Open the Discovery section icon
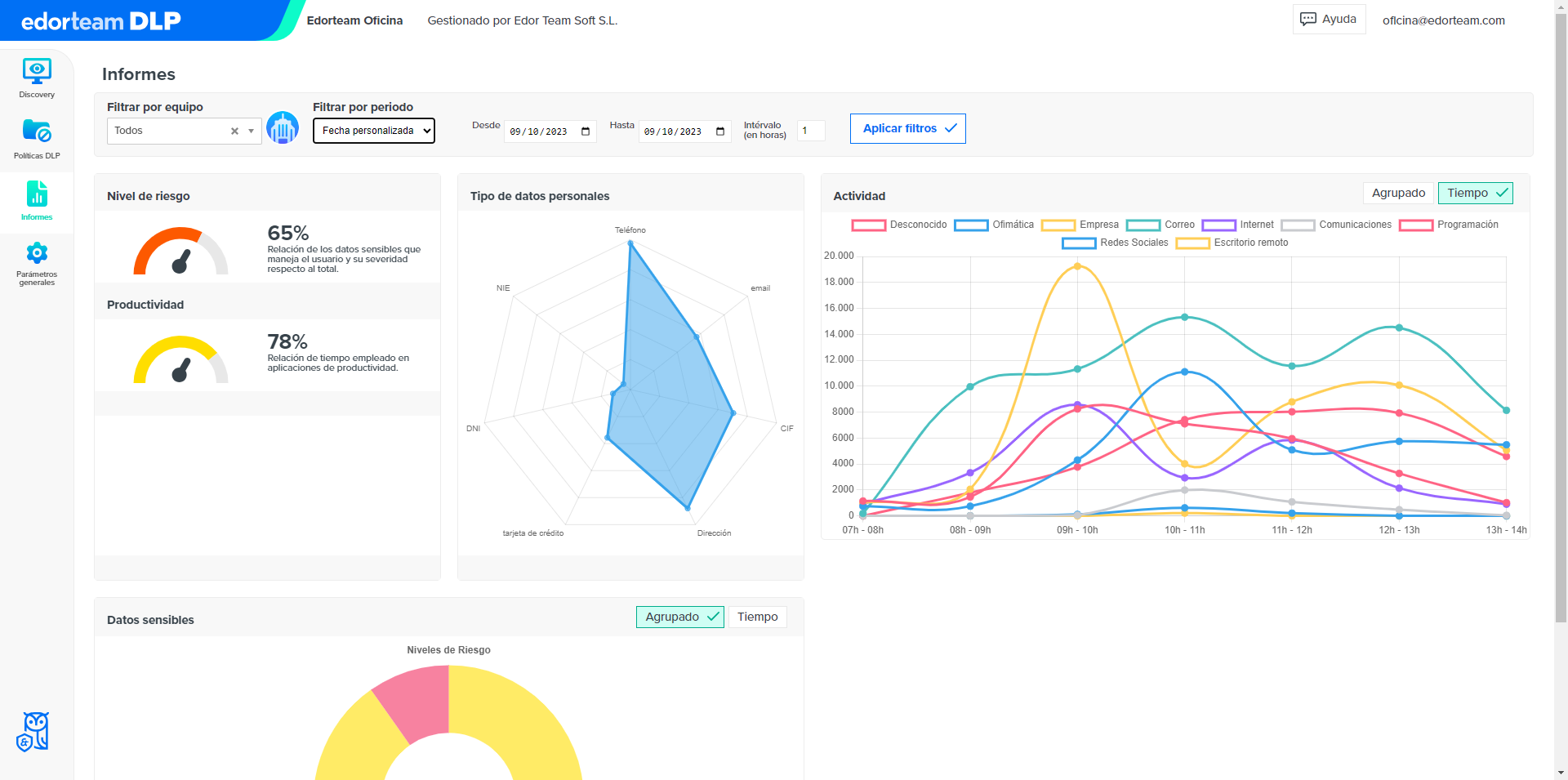1568x780 pixels. click(37, 71)
